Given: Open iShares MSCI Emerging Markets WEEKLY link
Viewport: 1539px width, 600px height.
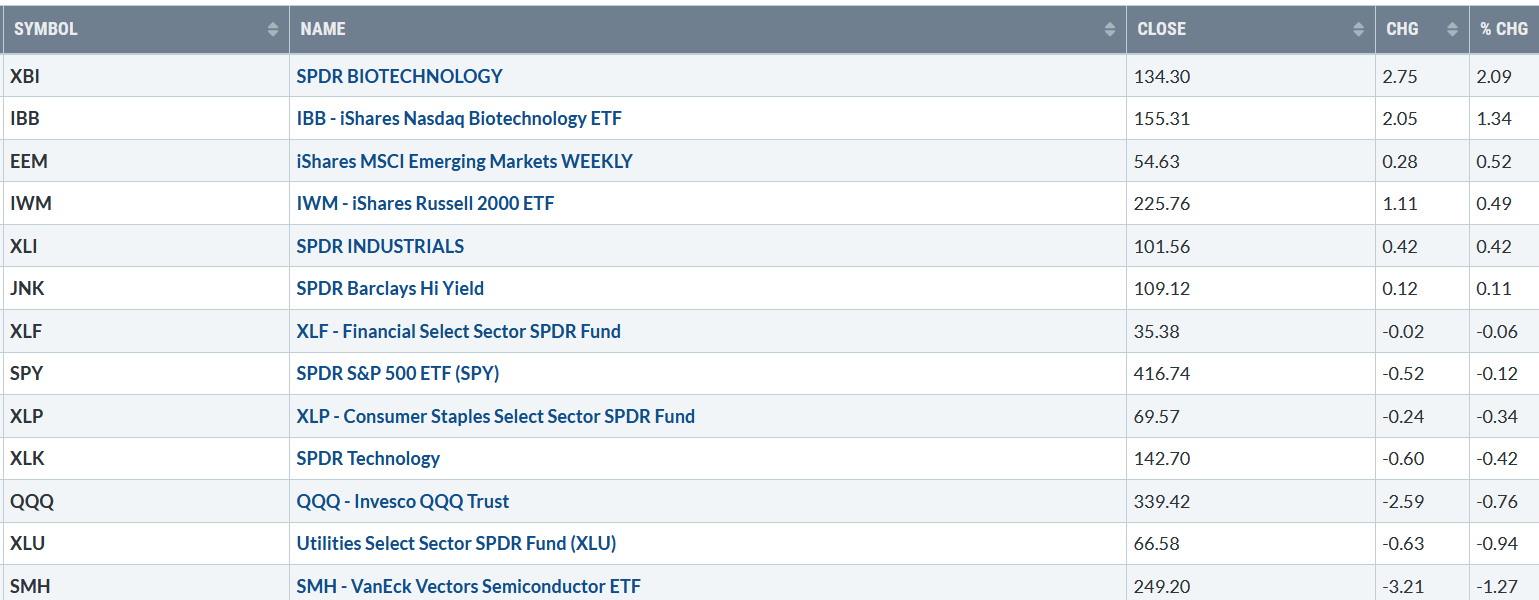Looking at the screenshot, I should (465, 161).
